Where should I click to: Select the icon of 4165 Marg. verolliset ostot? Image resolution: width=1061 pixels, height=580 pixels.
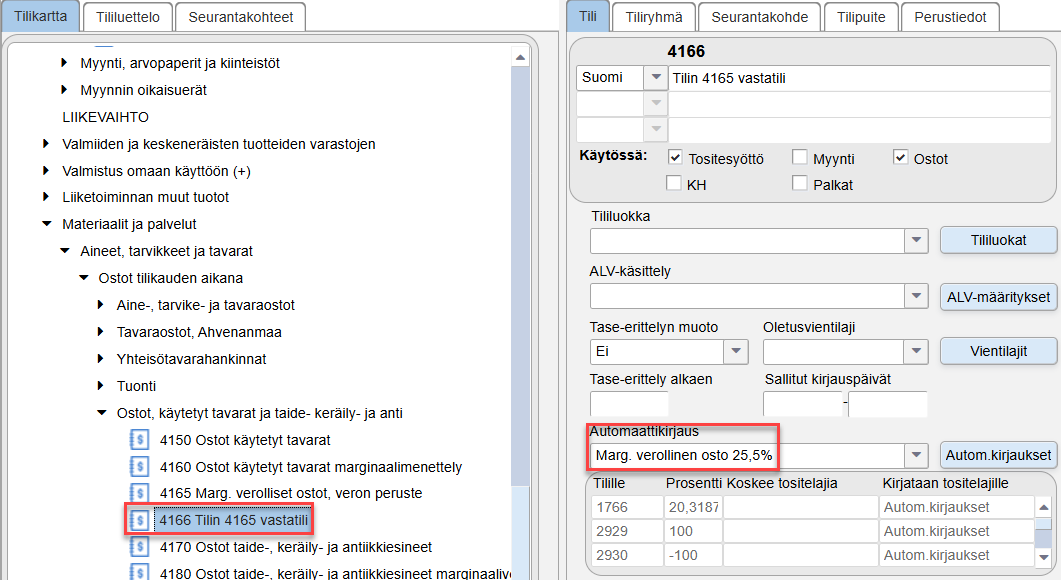coord(139,493)
